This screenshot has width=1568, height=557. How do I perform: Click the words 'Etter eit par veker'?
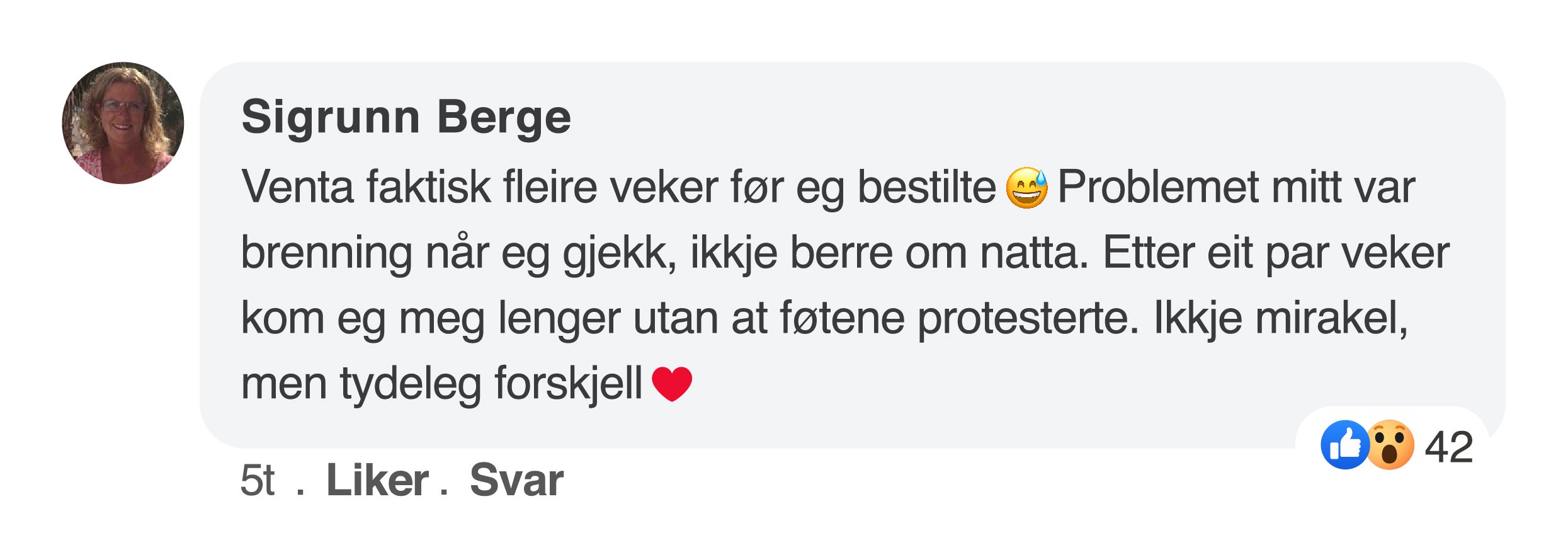pyautogui.click(x=1275, y=253)
